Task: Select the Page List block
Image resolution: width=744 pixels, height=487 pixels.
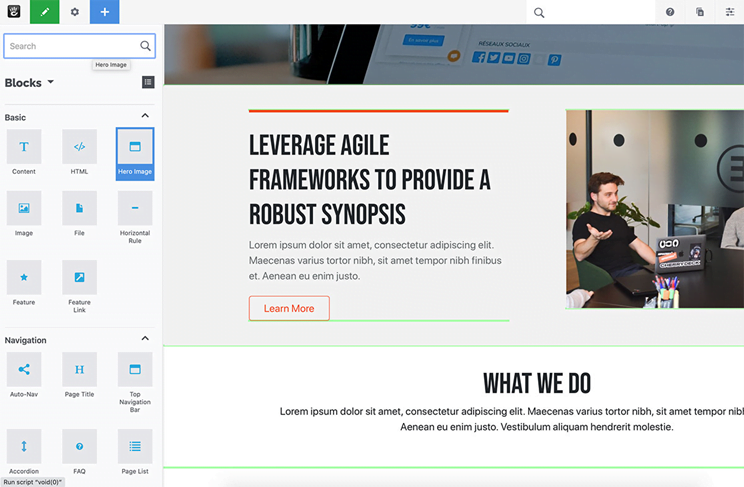Action: (135, 446)
